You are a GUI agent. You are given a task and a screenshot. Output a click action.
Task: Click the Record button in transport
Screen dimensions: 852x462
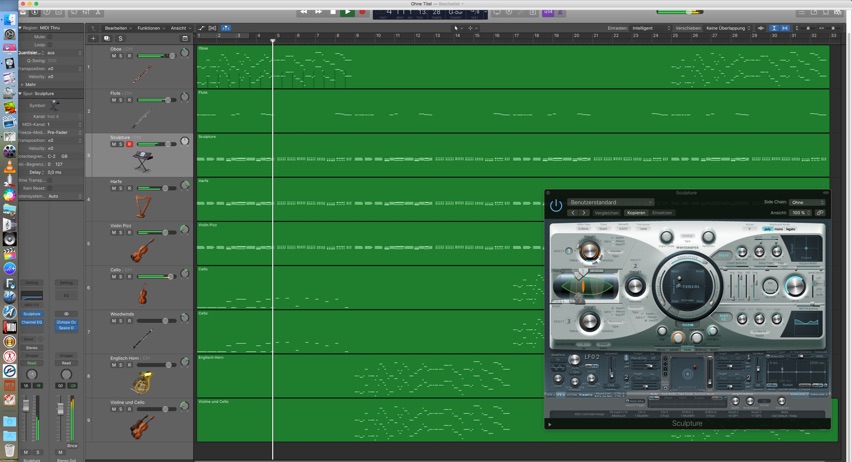[362, 12]
